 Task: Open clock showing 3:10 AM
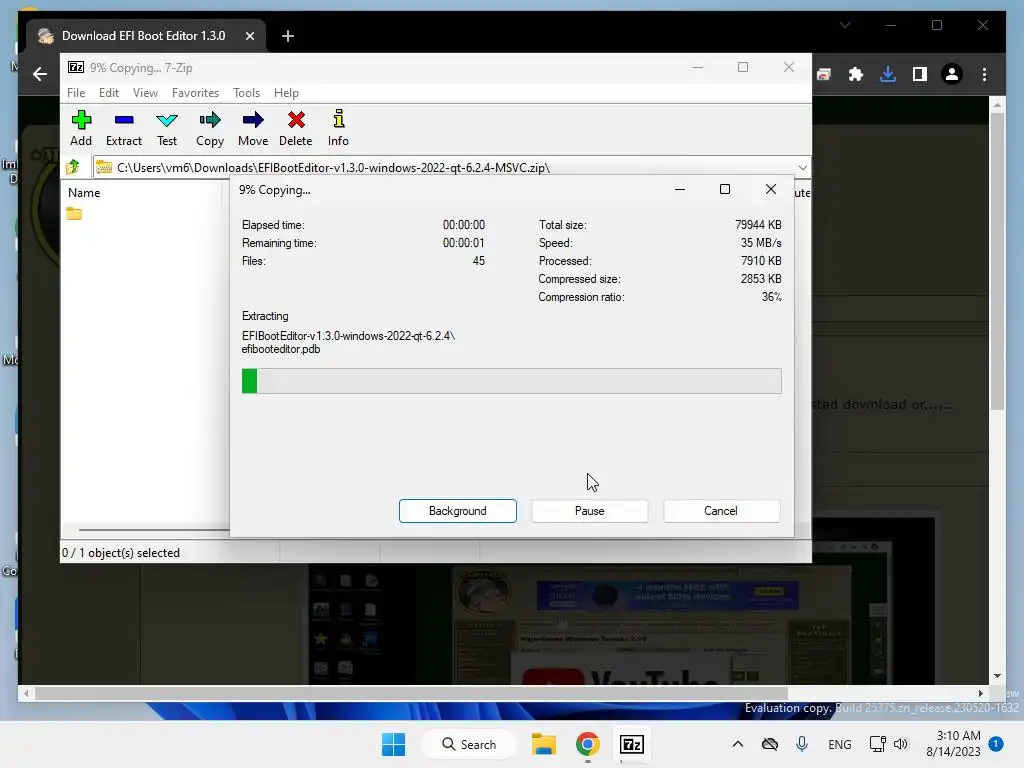pyautogui.click(x=953, y=743)
